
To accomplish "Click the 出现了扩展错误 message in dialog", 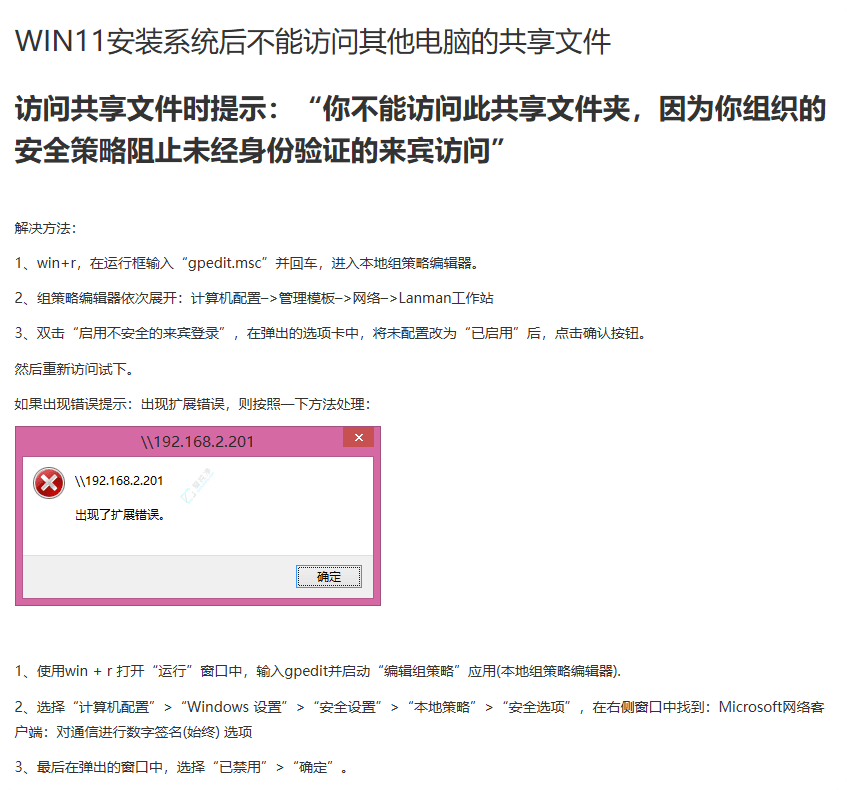I will click(x=120, y=514).
